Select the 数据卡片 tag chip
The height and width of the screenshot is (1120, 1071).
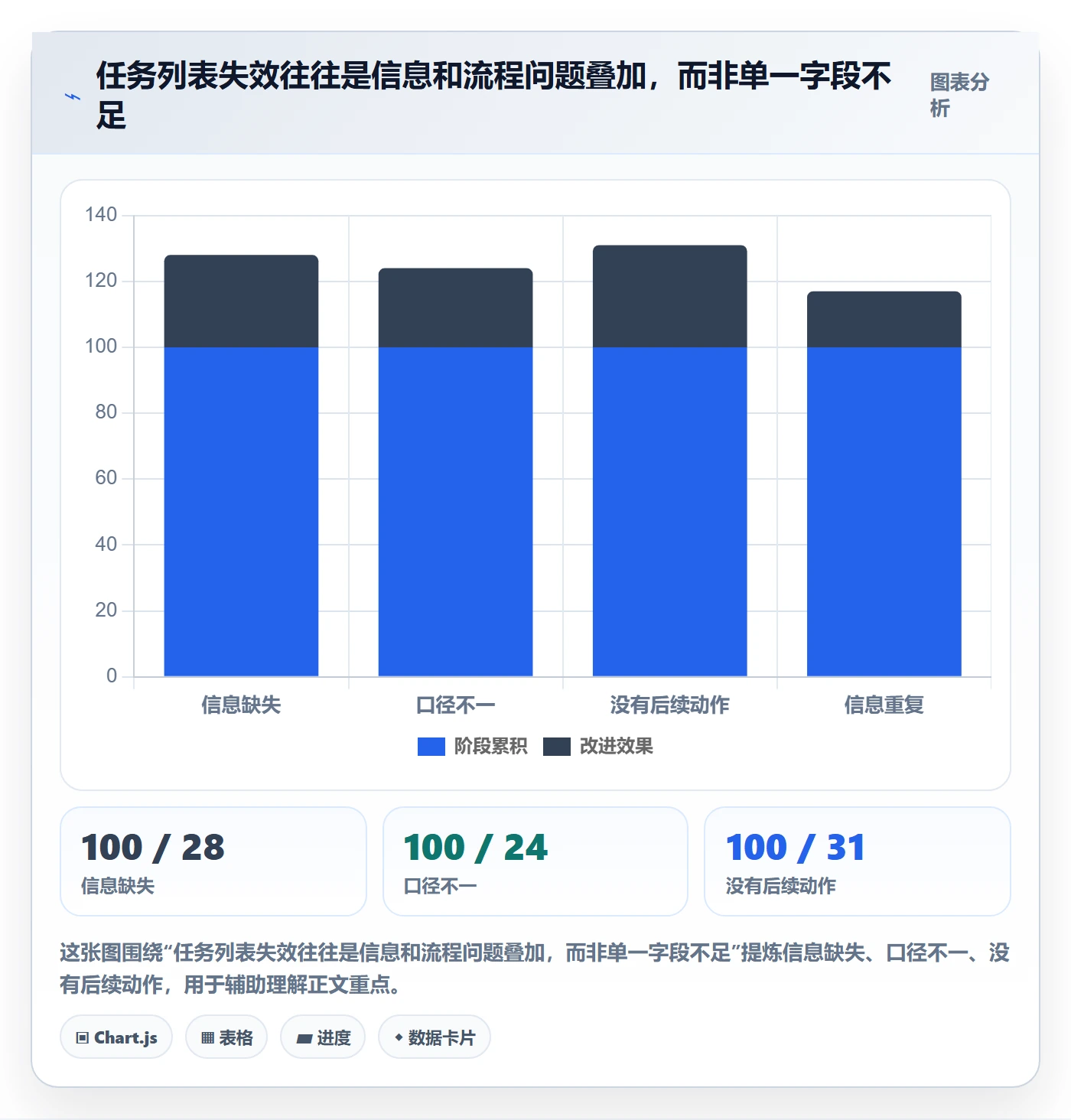point(435,1037)
